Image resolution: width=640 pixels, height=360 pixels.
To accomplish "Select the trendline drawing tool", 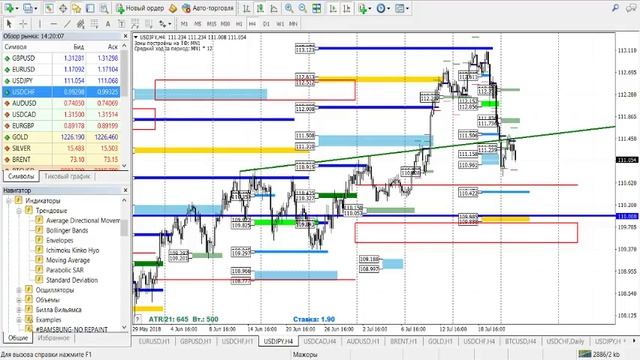I will (67, 24).
